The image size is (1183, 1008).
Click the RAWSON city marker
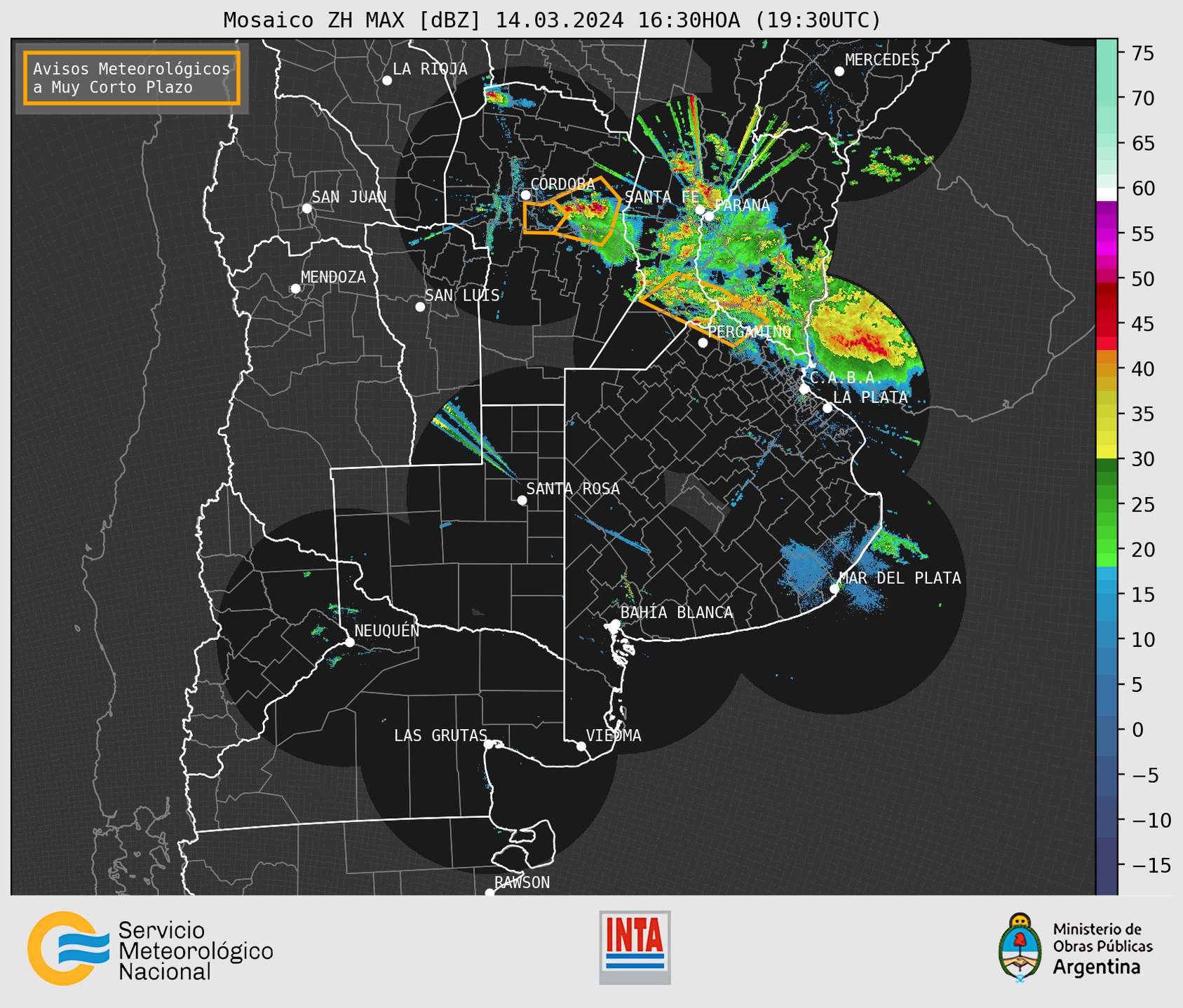[489, 892]
